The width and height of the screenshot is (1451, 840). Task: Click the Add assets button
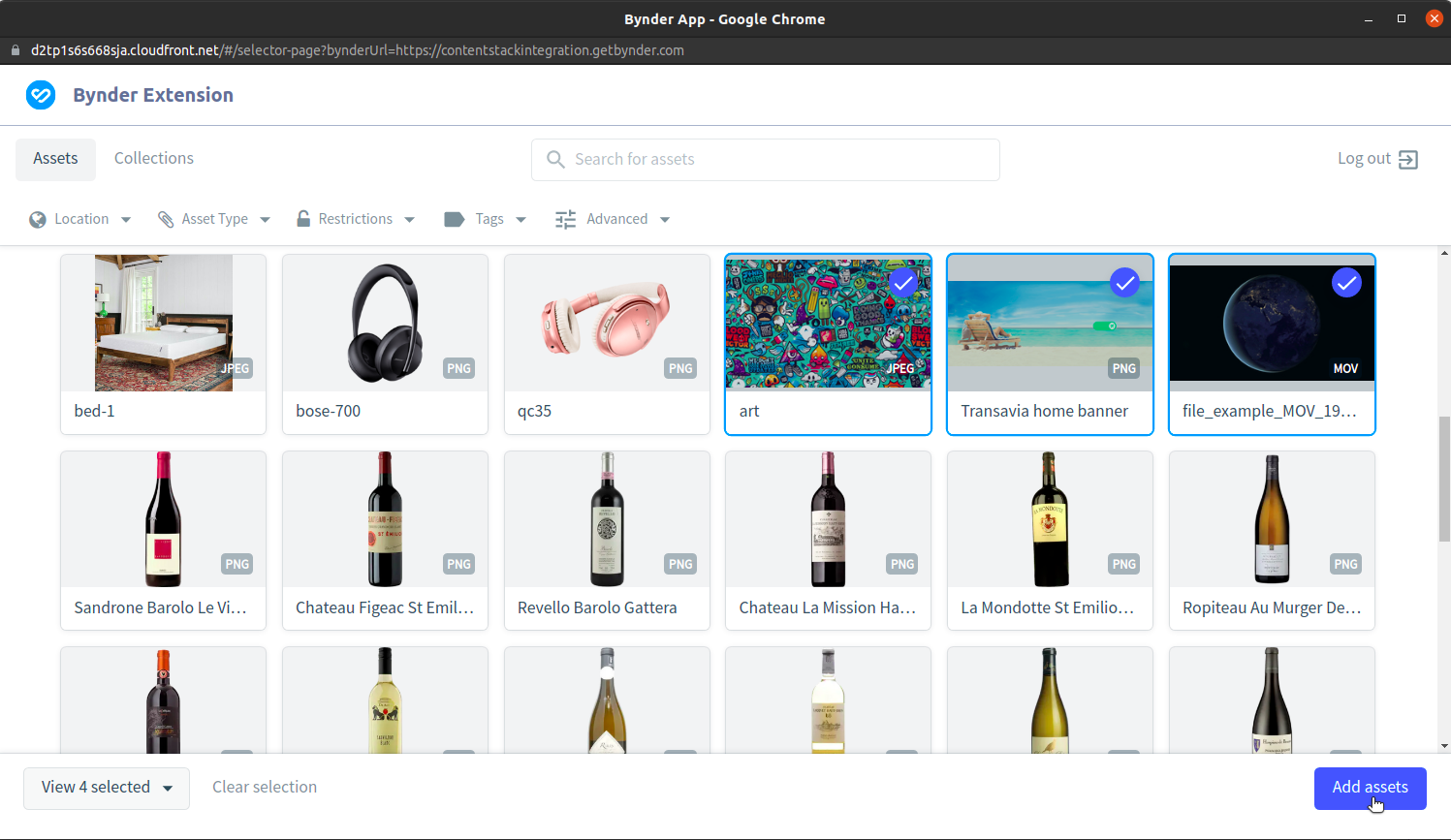[1370, 788]
